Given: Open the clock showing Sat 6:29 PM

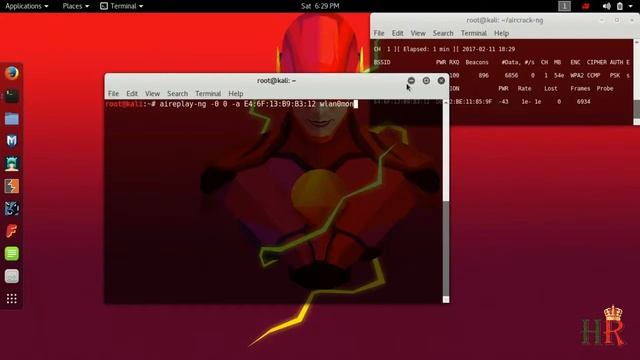Looking at the screenshot, I should click(320, 6).
